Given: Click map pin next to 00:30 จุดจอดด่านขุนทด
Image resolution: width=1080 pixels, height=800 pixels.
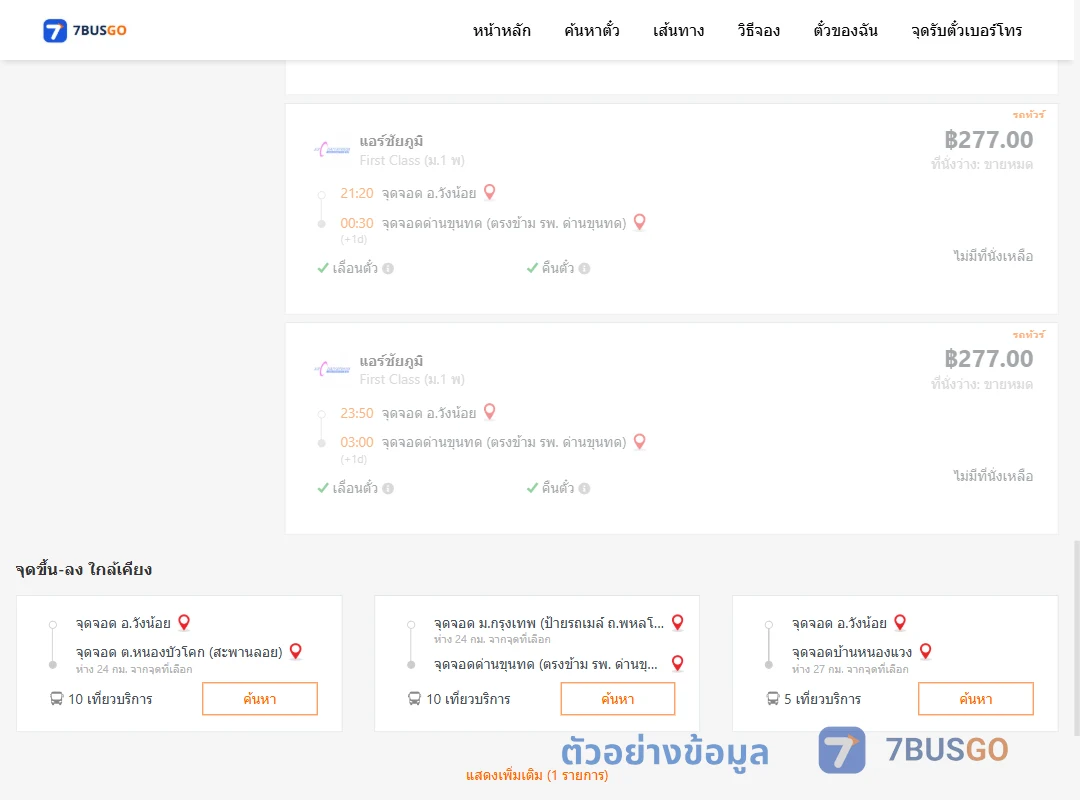Looking at the screenshot, I should click(x=640, y=222).
